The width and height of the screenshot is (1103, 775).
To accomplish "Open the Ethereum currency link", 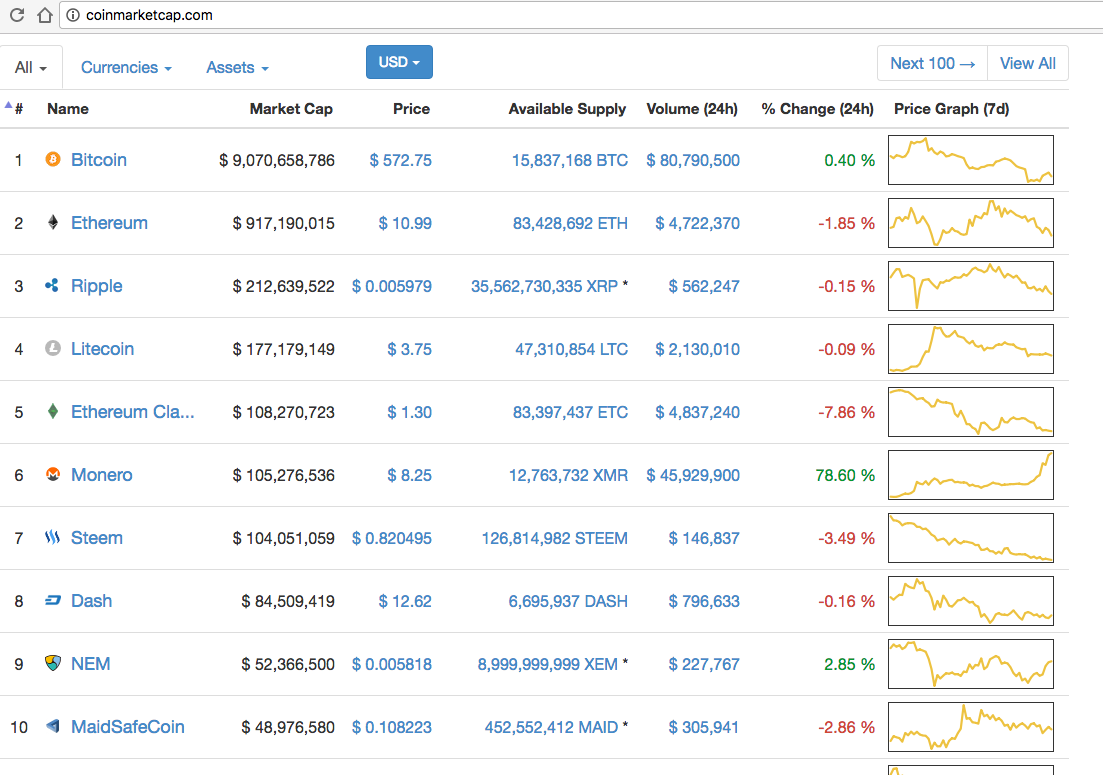I will point(109,223).
